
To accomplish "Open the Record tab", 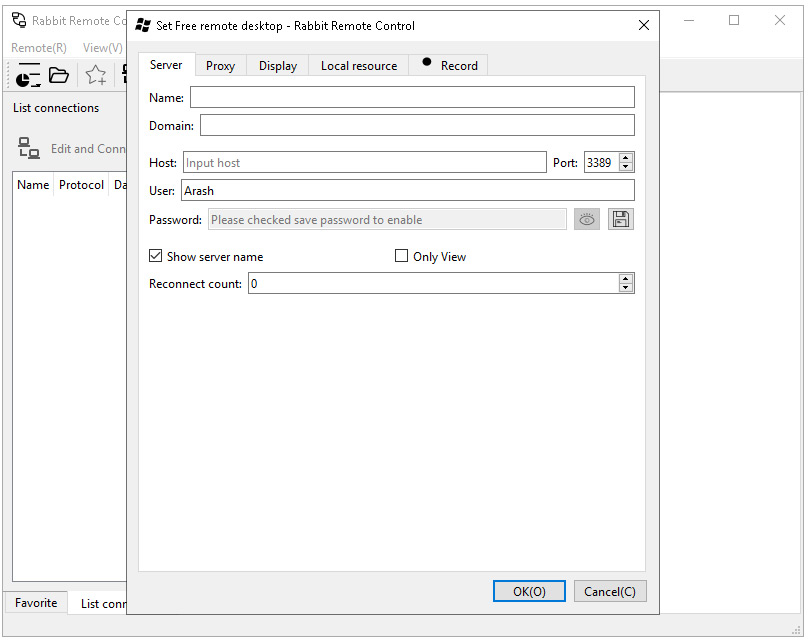I will click(x=448, y=66).
